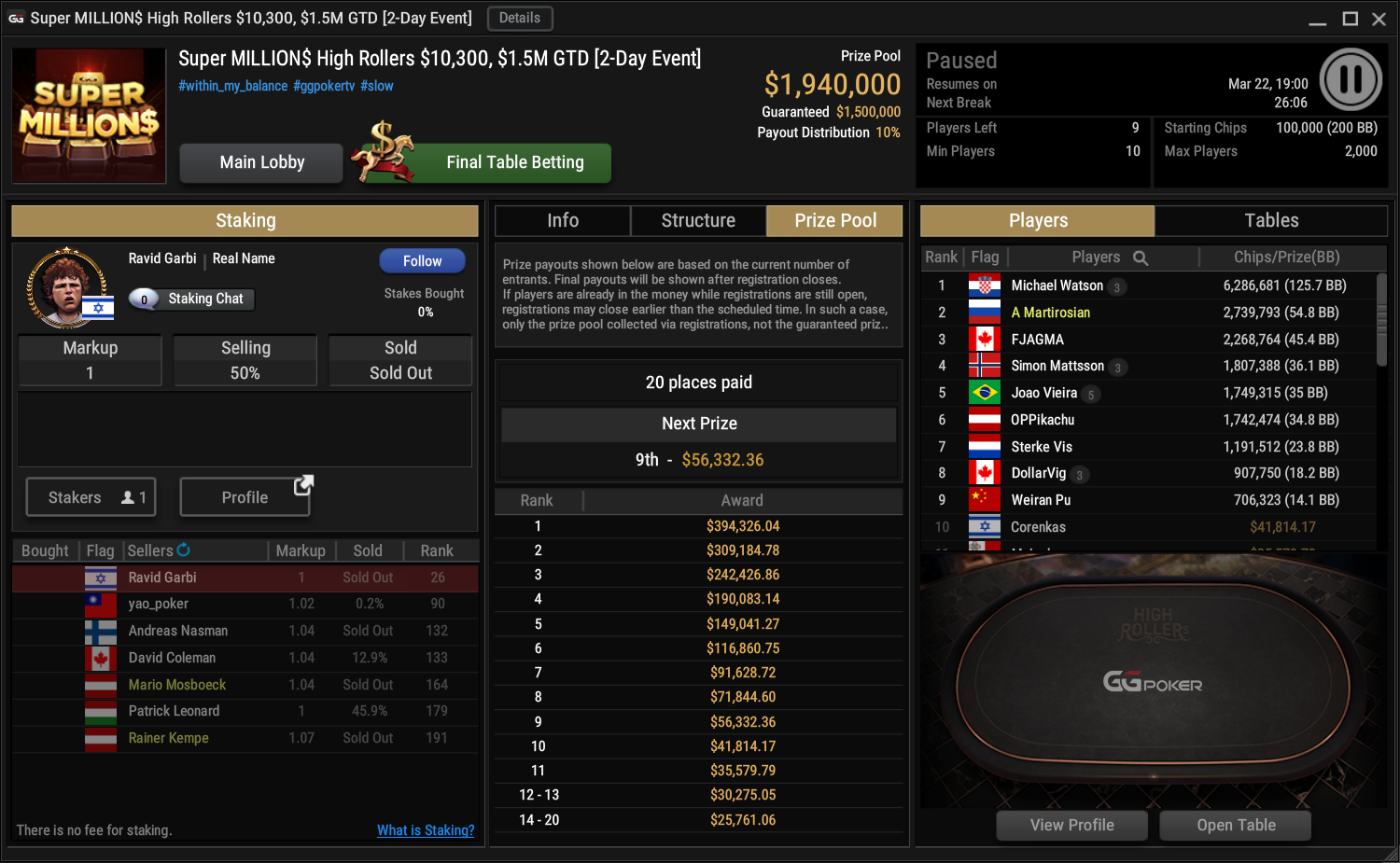Open the Tables tab

1271,220
